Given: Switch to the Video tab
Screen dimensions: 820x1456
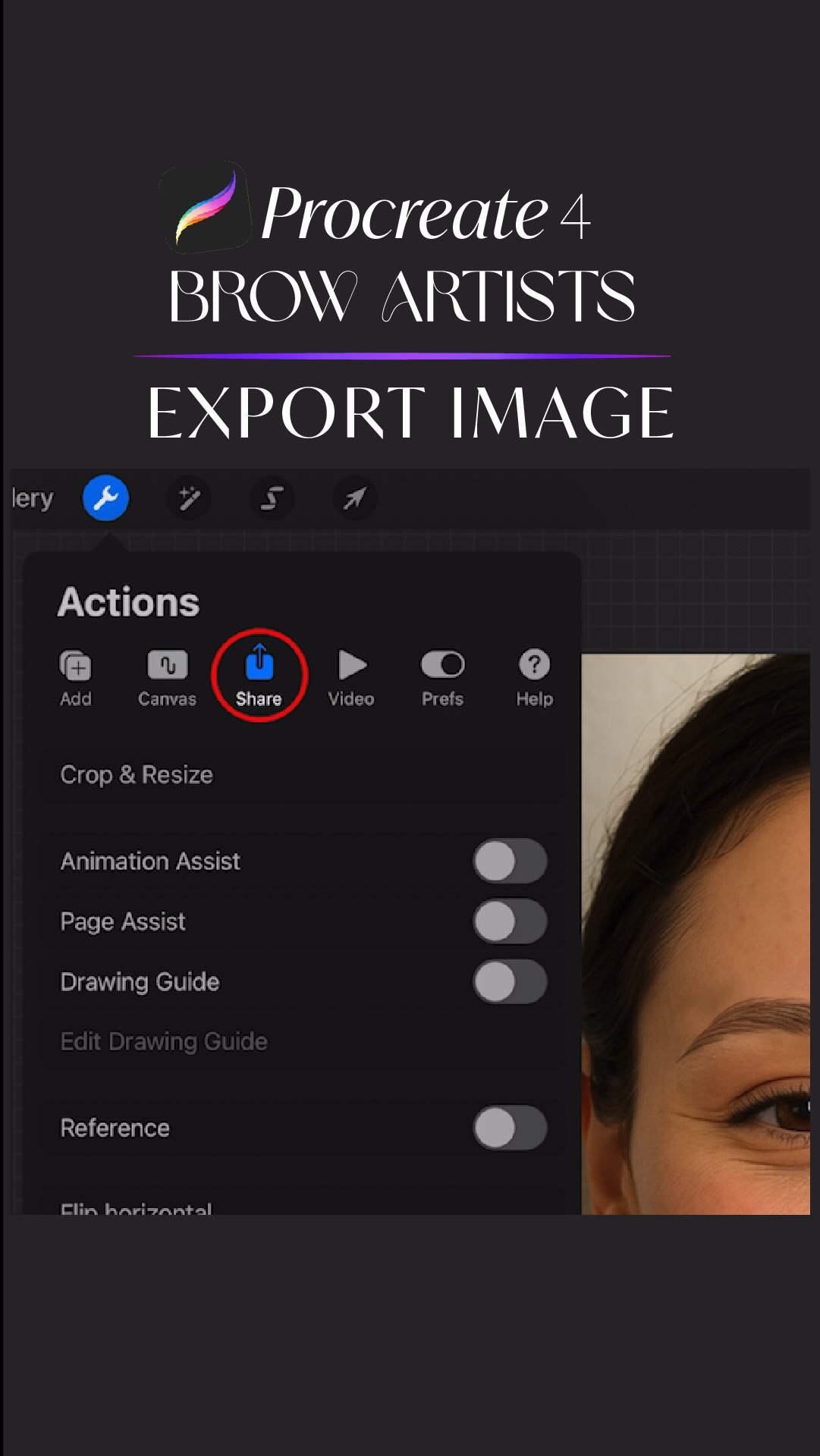Looking at the screenshot, I should 351,678.
